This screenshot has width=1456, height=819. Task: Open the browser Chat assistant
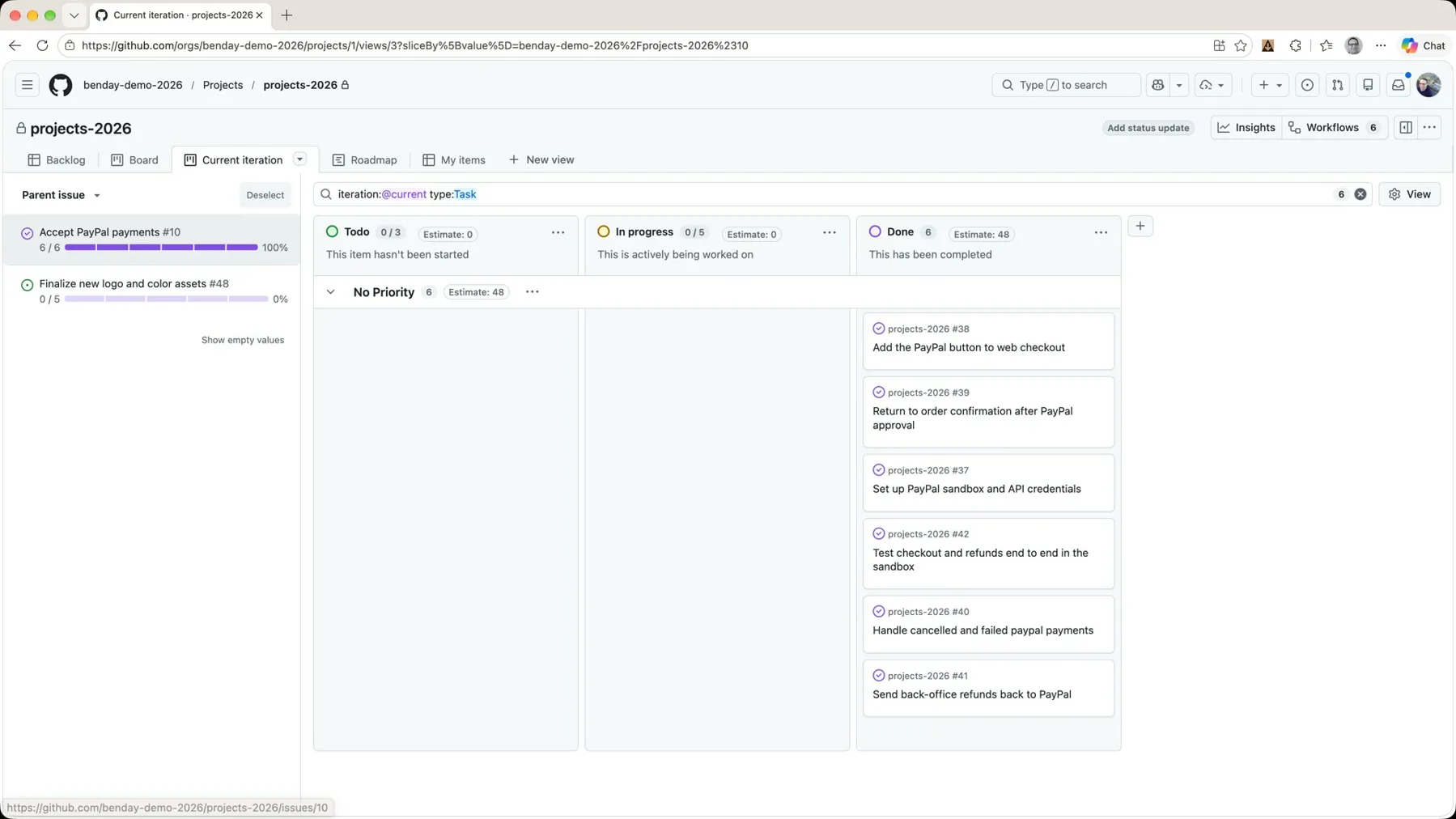(x=1424, y=45)
